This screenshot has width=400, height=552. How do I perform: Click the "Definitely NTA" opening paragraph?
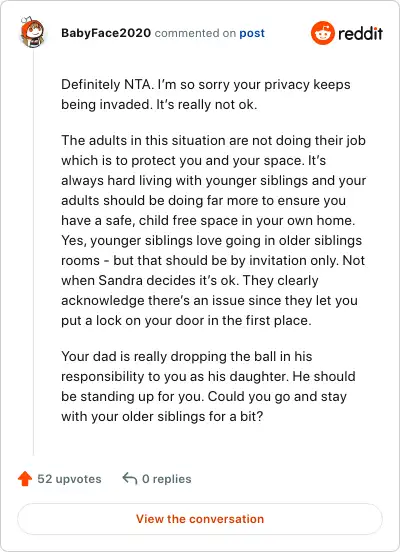pos(206,94)
